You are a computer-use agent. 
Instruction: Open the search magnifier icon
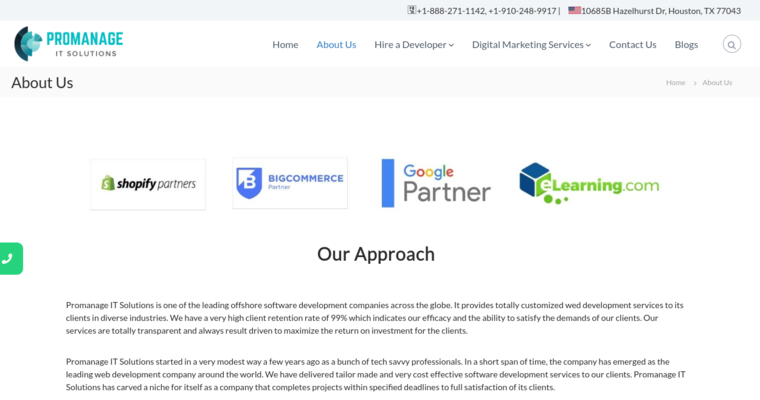click(731, 44)
